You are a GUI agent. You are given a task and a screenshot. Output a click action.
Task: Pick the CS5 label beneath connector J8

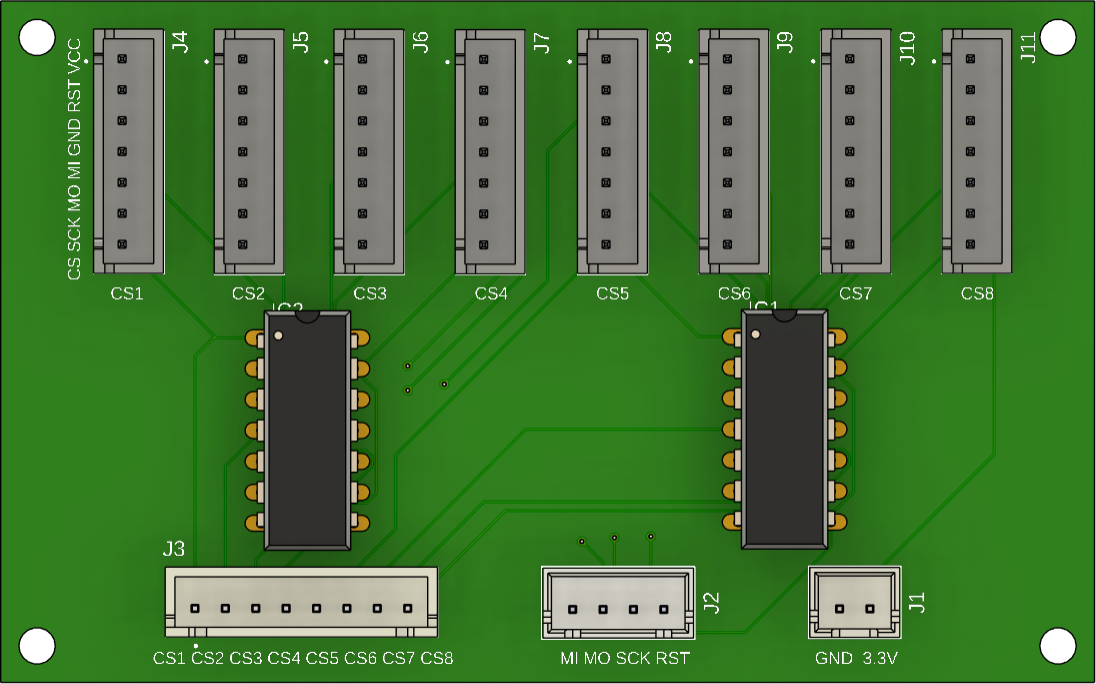point(613,293)
